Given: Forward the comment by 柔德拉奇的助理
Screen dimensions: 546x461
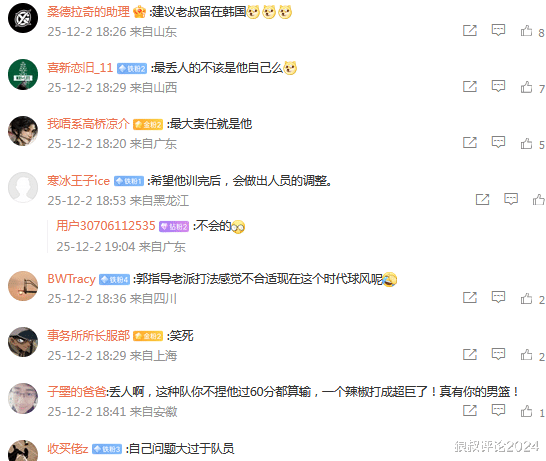Looking at the screenshot, I should click(470, 31).
